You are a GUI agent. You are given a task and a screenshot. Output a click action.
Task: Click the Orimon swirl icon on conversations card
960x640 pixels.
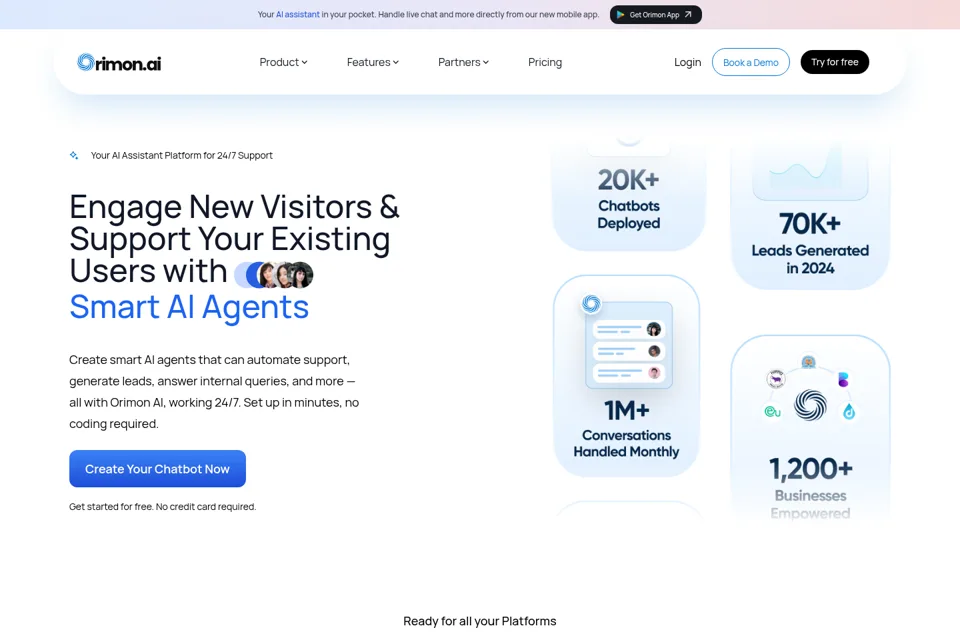tap(591, 303)
